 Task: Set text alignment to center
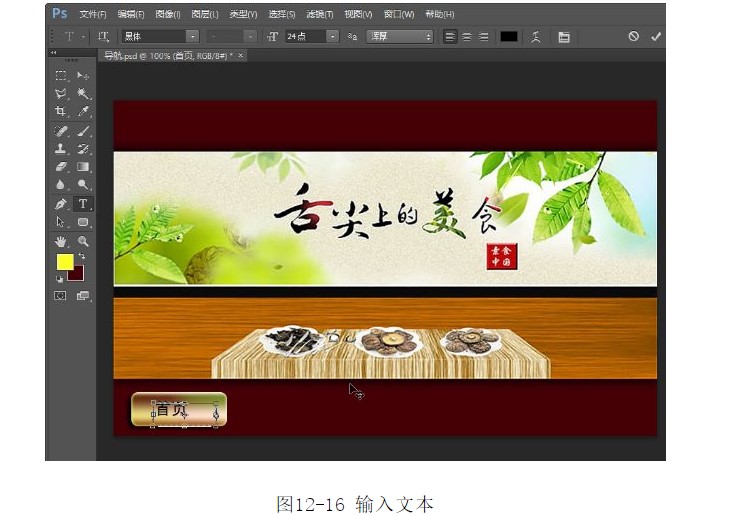[x=466, y=36]
